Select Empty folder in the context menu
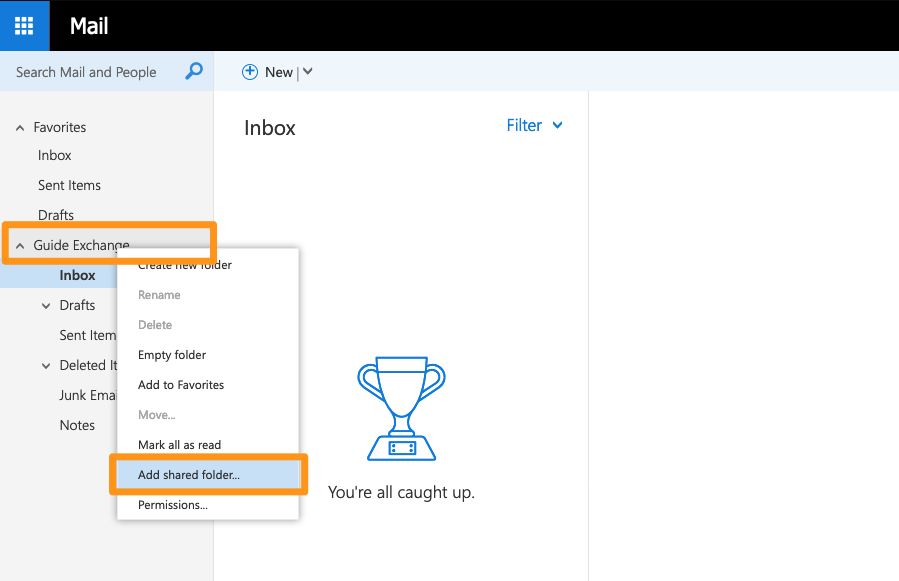The width and height of the screenshot is (899, 581). [x=173, y=354]
